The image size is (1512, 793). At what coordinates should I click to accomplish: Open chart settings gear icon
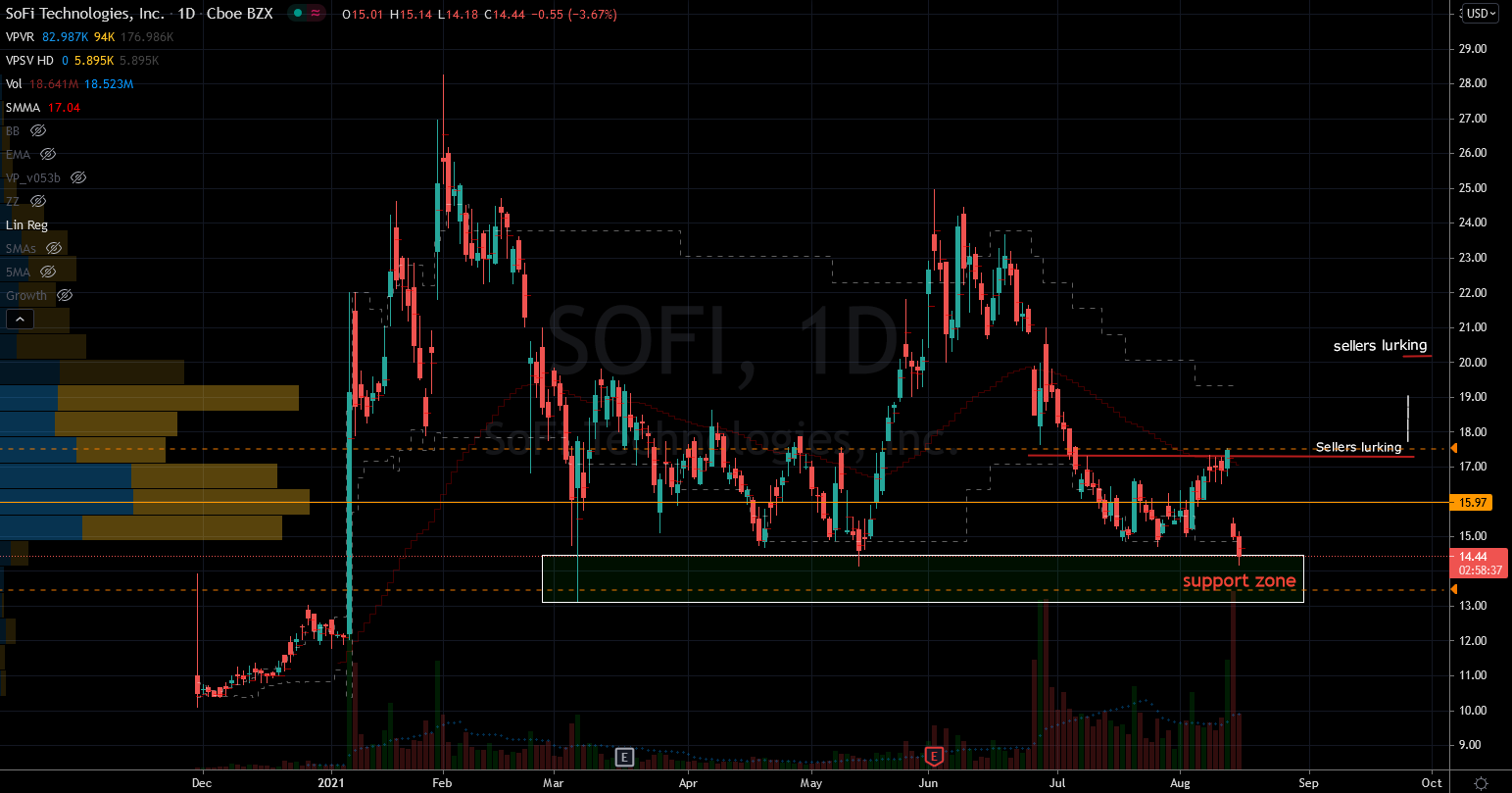click(x=1481, y=782)
